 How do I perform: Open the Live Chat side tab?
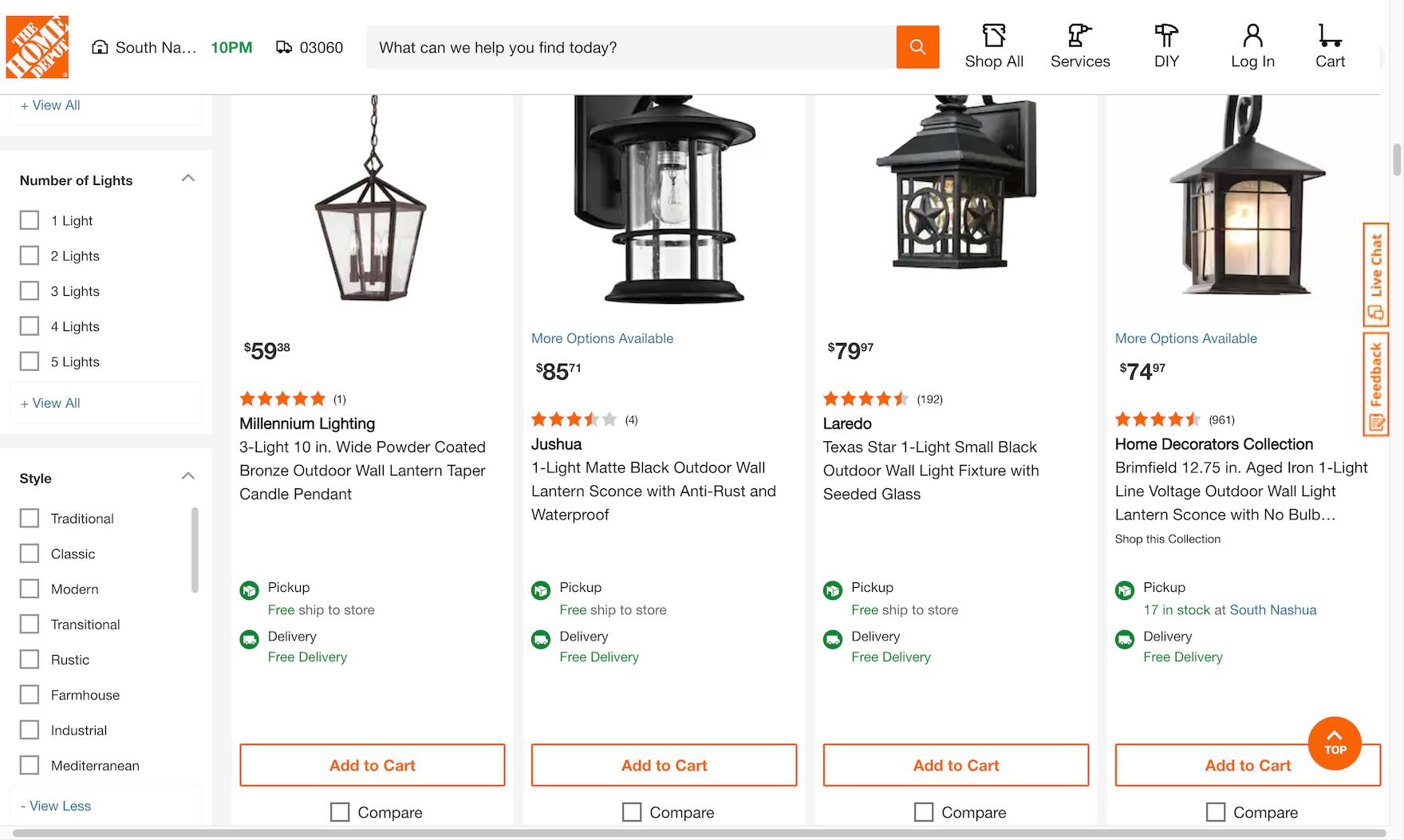pyautogui.click(x=1376, y=274)
